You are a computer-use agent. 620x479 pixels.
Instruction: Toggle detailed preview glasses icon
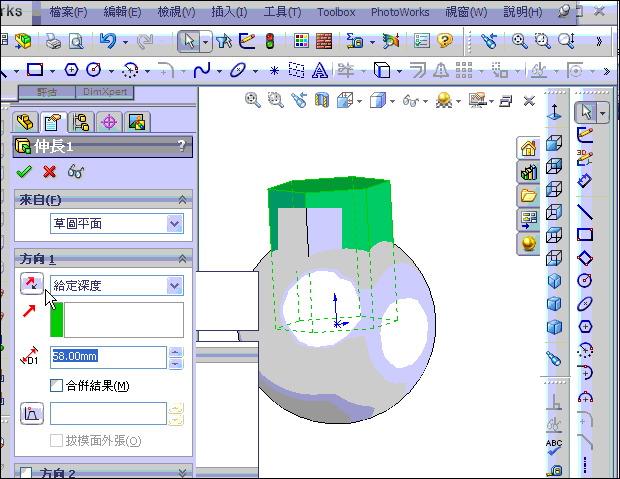point(76,172)
